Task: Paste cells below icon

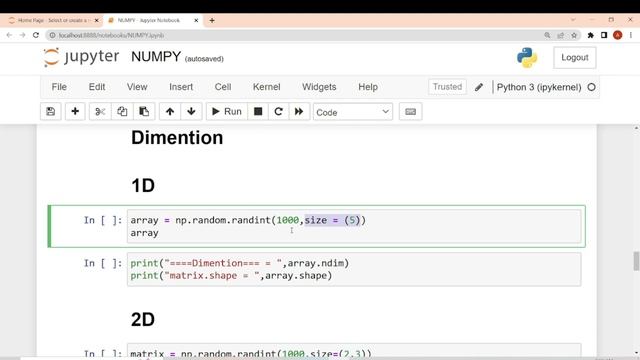Action: point(144,111)
